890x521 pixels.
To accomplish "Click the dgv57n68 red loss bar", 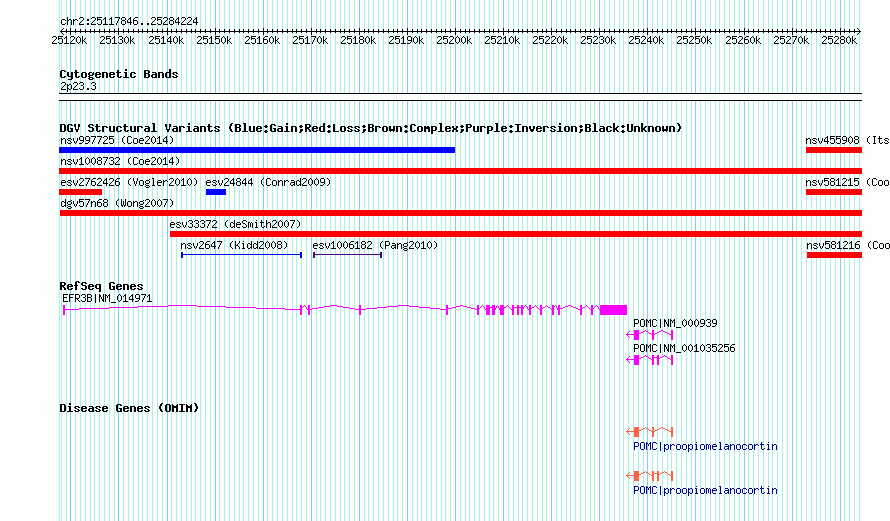I will (x=460, y=213).
